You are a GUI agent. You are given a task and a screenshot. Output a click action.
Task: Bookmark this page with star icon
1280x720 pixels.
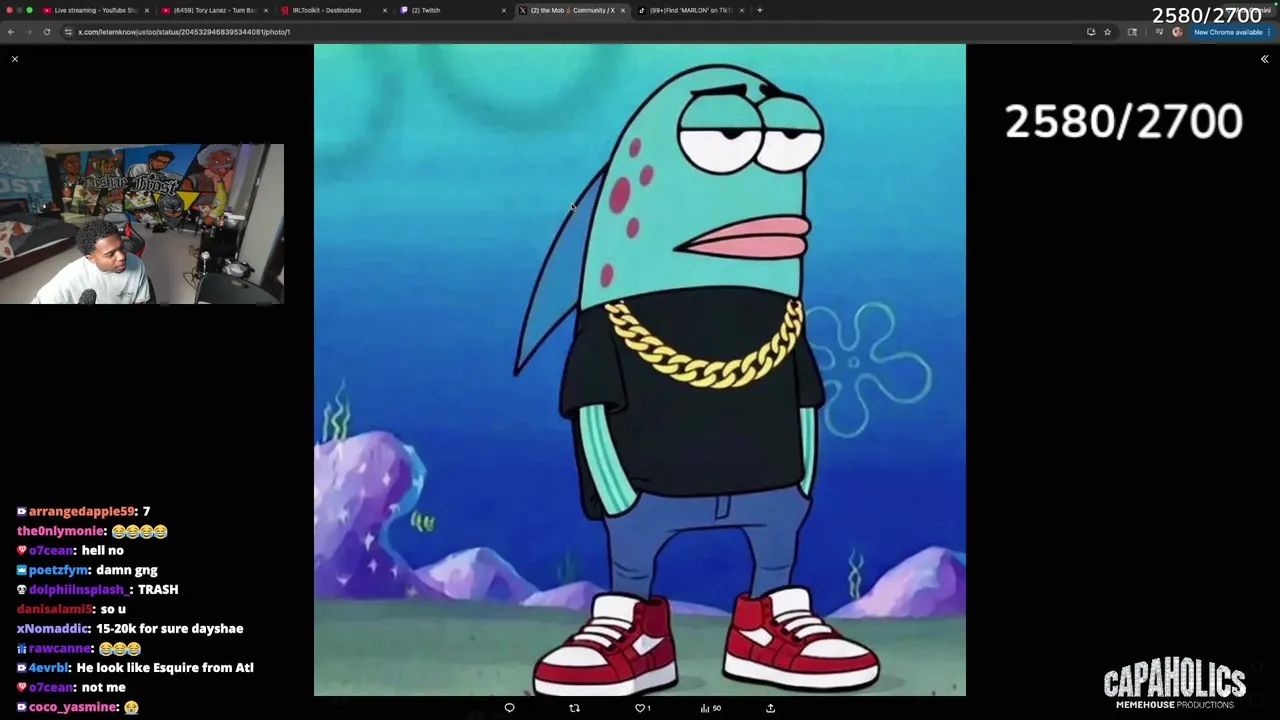coord(1107,32)
